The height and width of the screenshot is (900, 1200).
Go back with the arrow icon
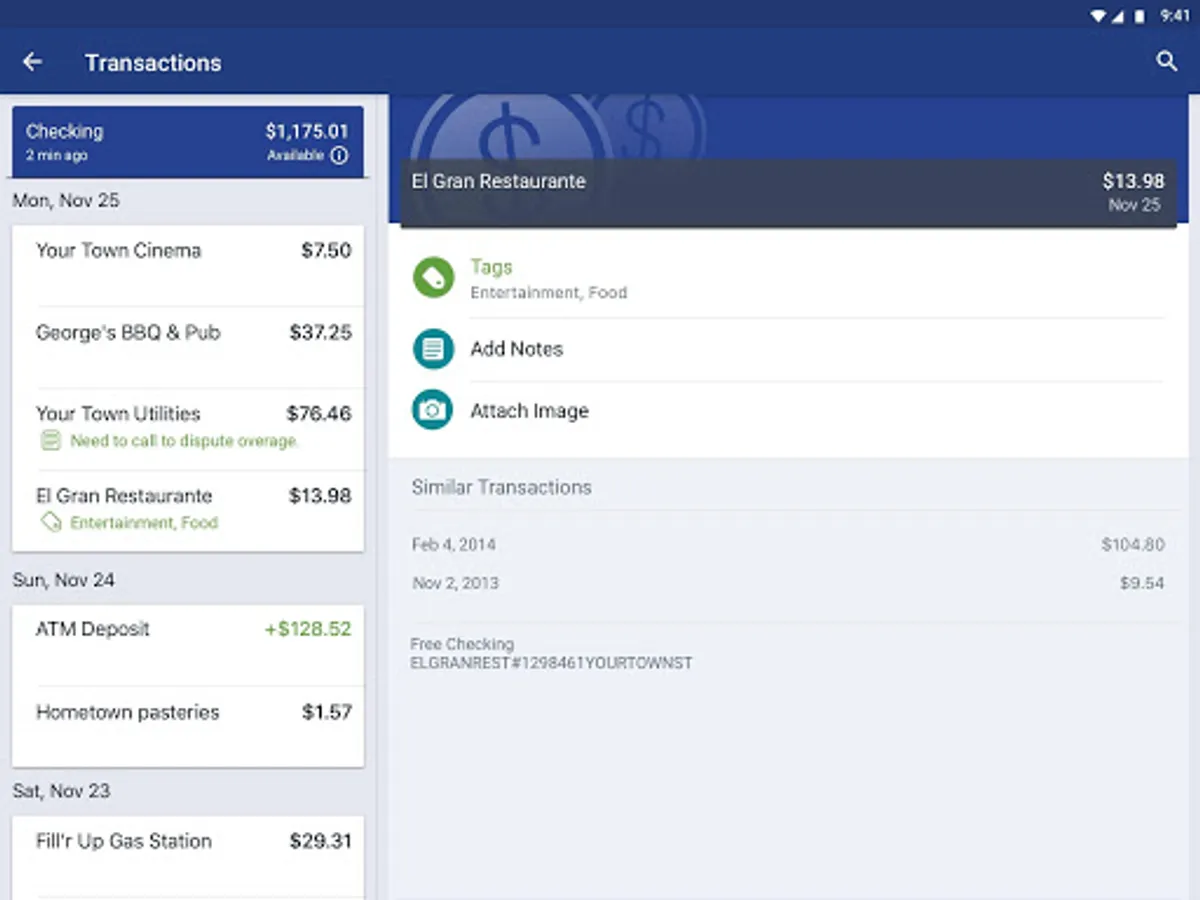33,62
